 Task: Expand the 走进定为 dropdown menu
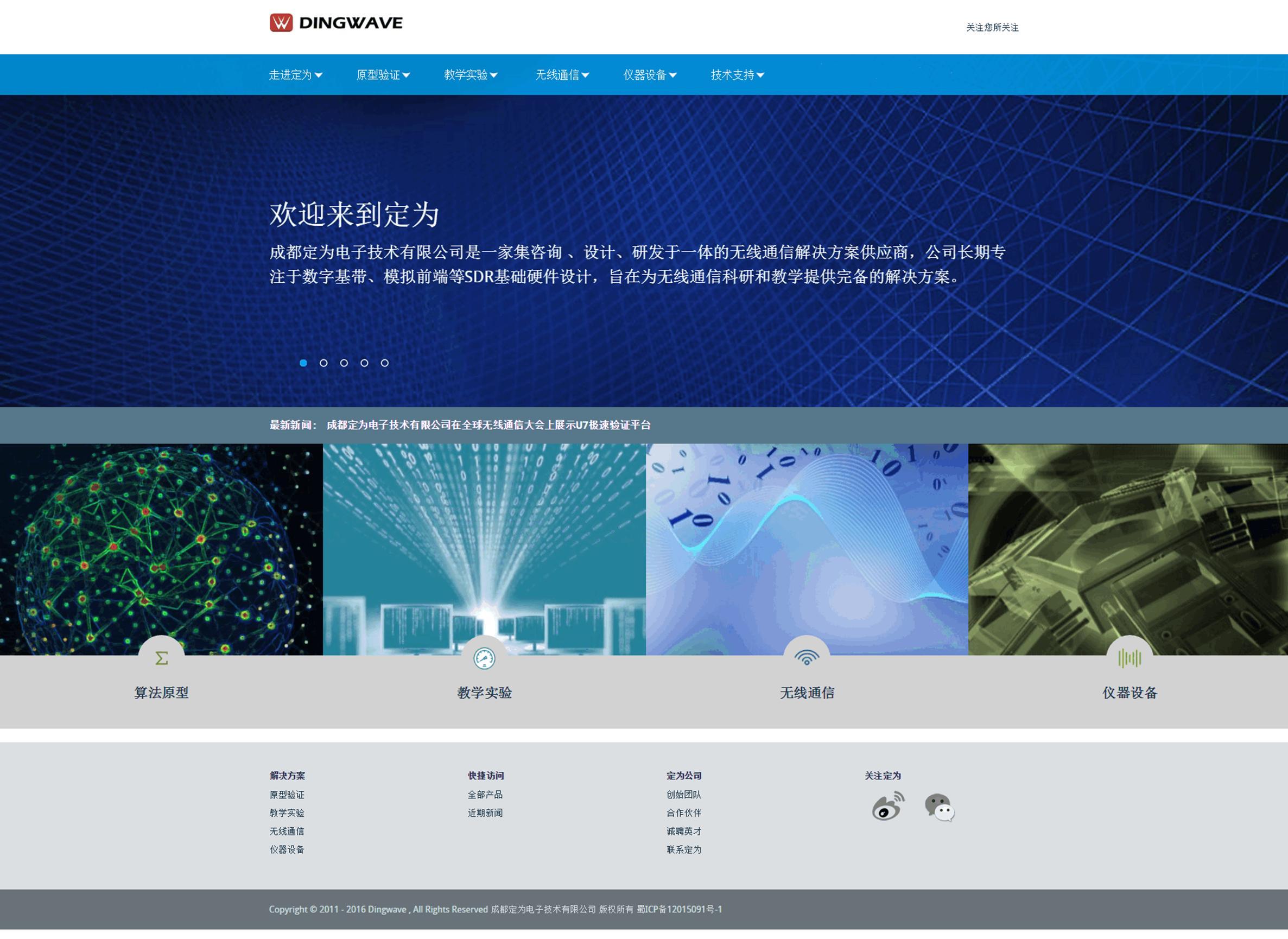click(296, 75)
